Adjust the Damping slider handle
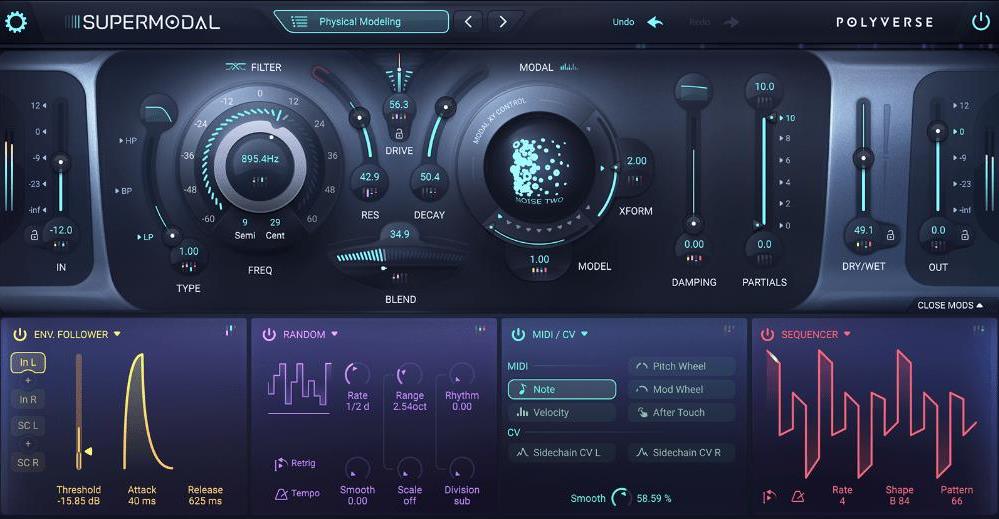Screen dimensions: 999x519 point(693,224)
